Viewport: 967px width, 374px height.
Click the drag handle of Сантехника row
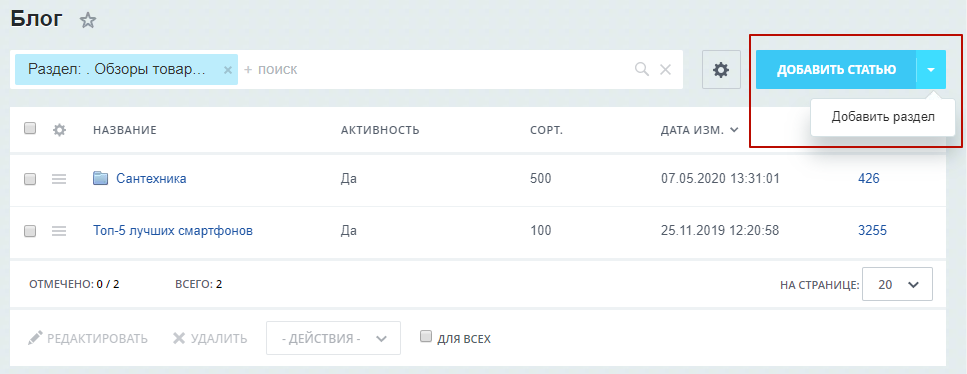(59, 179)
